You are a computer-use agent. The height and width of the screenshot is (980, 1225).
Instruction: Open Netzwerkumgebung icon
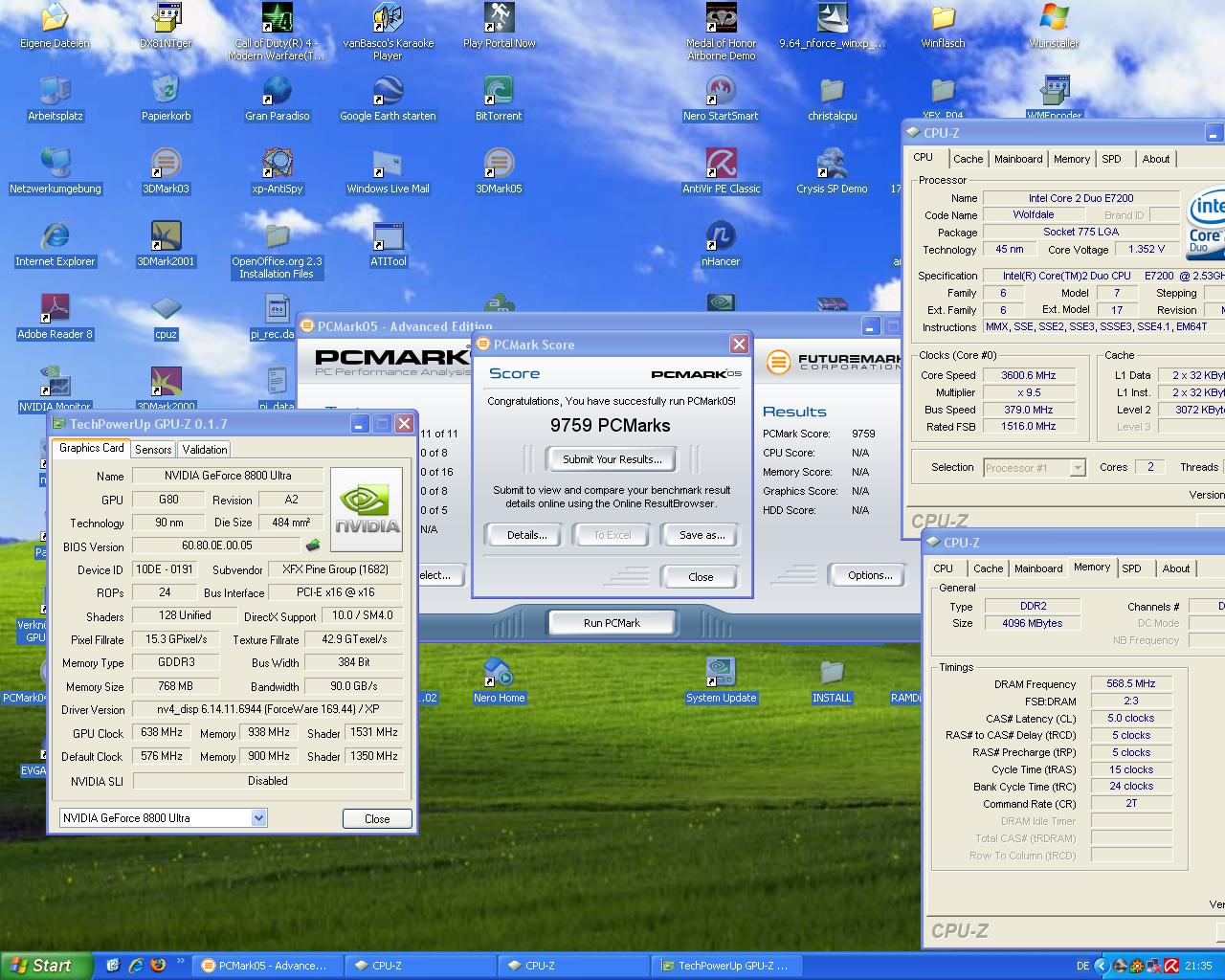56,171
